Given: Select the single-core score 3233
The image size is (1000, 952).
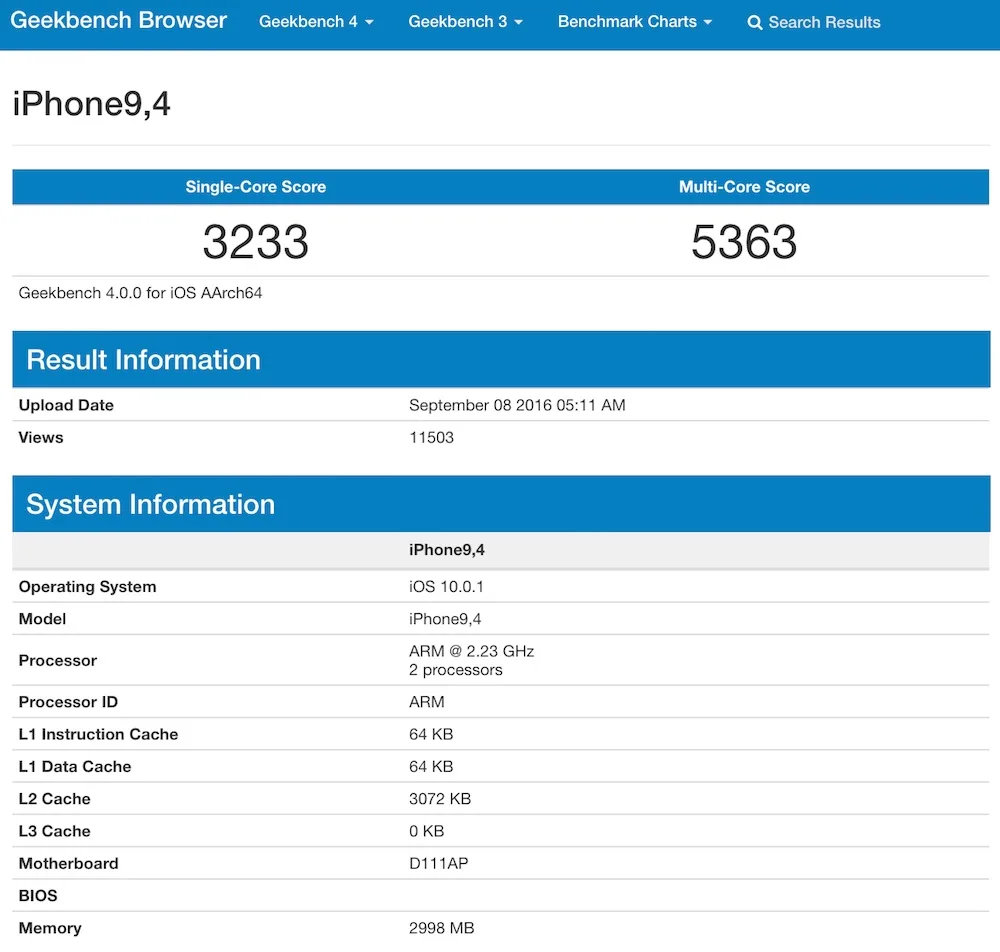Looking at the screenshot, I should [x=256, y=242].
